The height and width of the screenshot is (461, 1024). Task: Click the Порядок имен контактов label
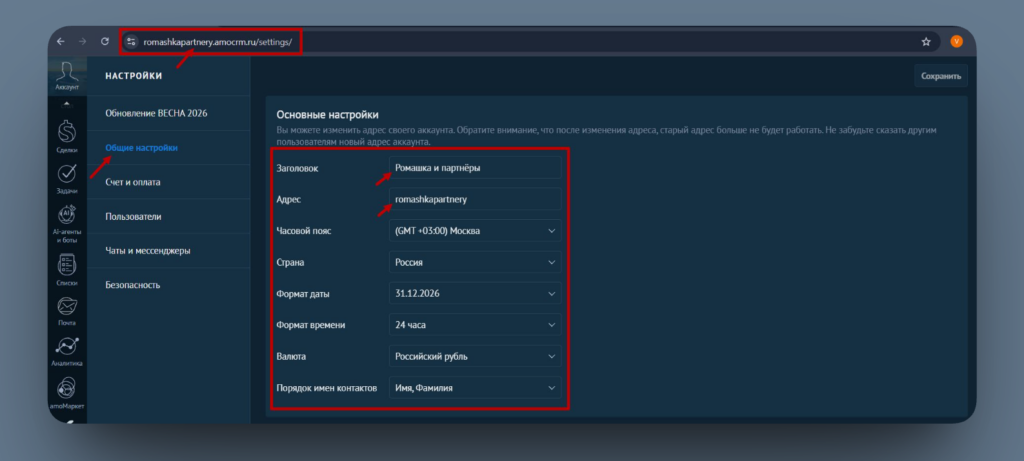(x=327, y=389)
